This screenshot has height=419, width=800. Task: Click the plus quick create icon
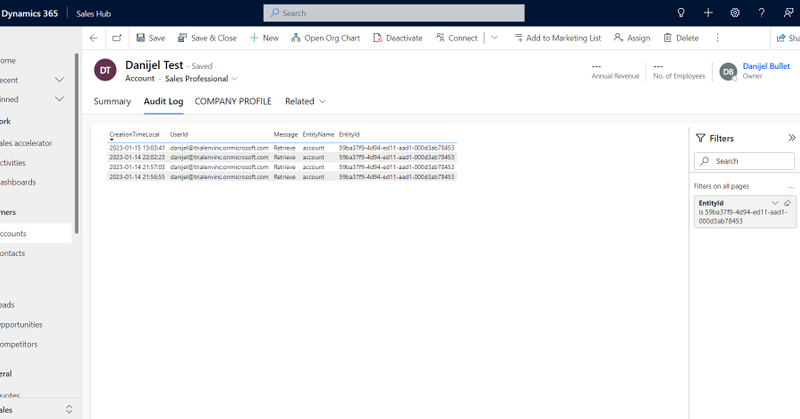point(708,13)
